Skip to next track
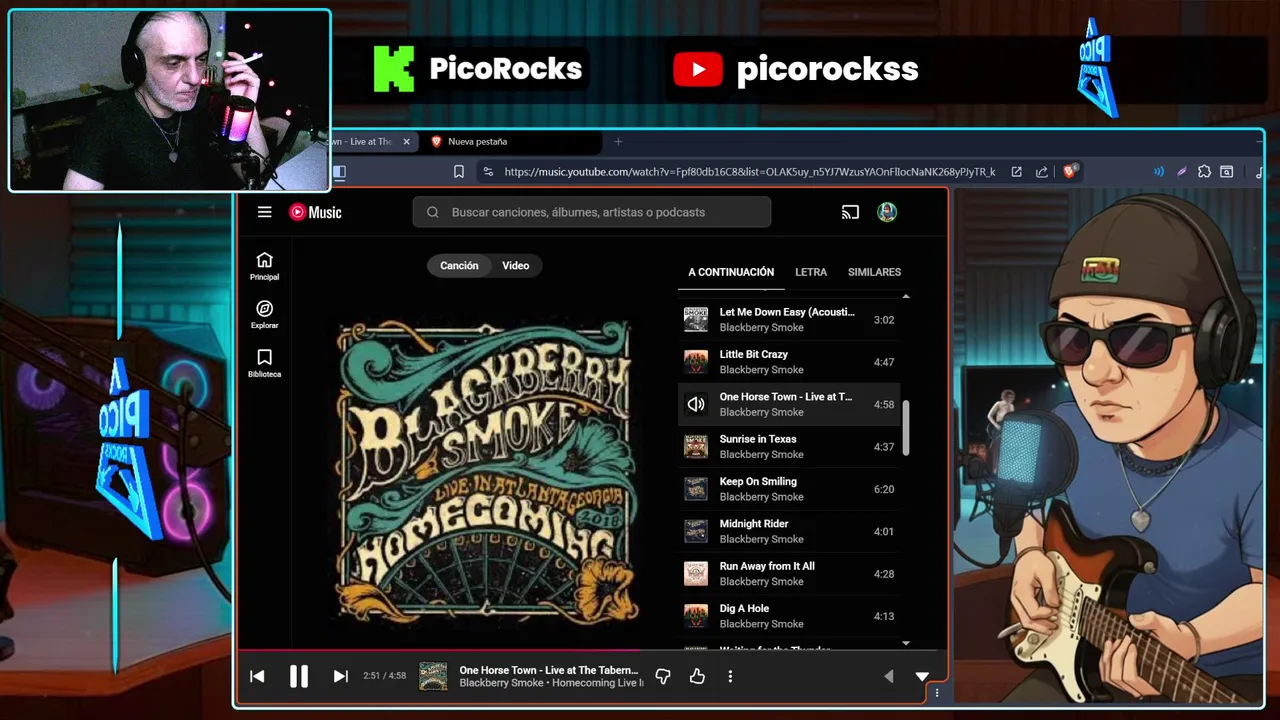 [x=340, y=676]
